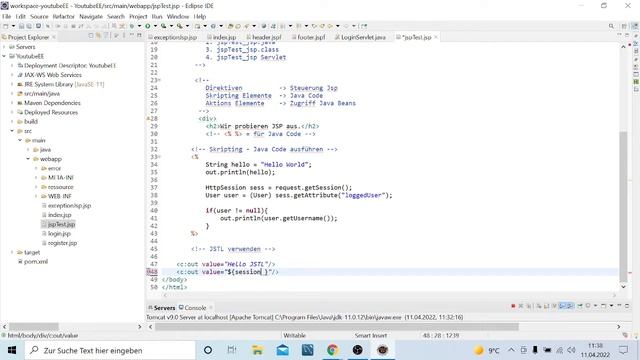Open Windows Start menu
This screenshot has width=640, height=360.
click(x=11, y=350)
